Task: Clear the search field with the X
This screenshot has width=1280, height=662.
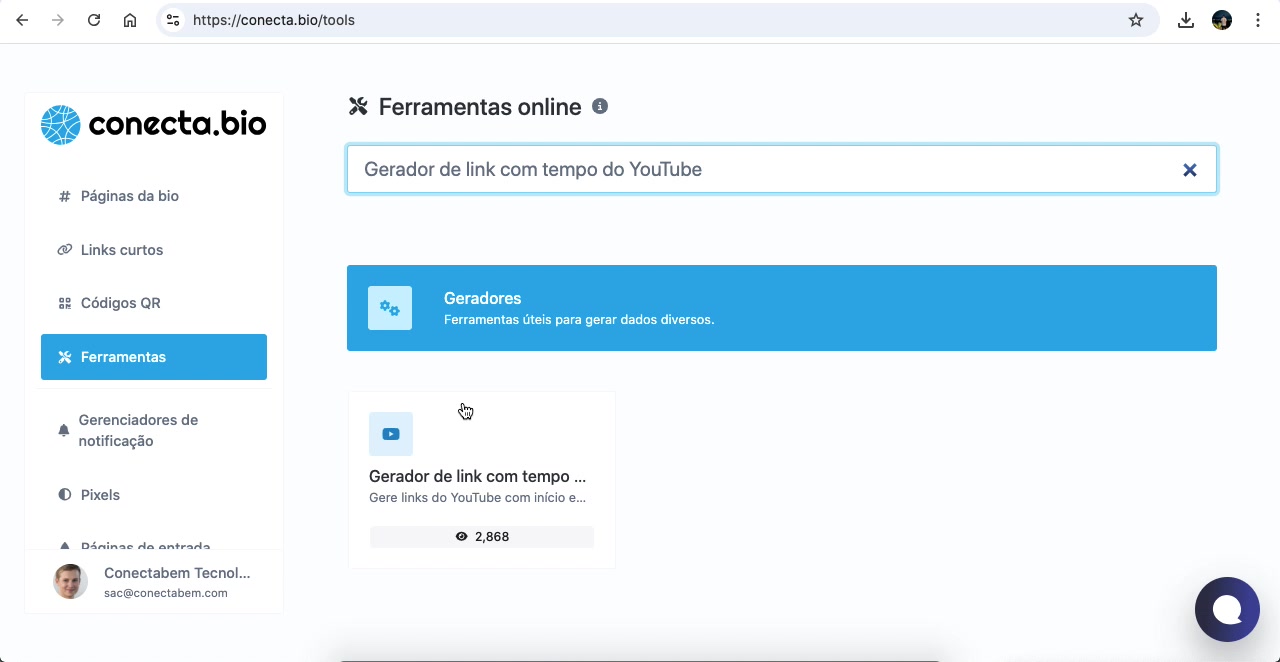Action: 1189,169
